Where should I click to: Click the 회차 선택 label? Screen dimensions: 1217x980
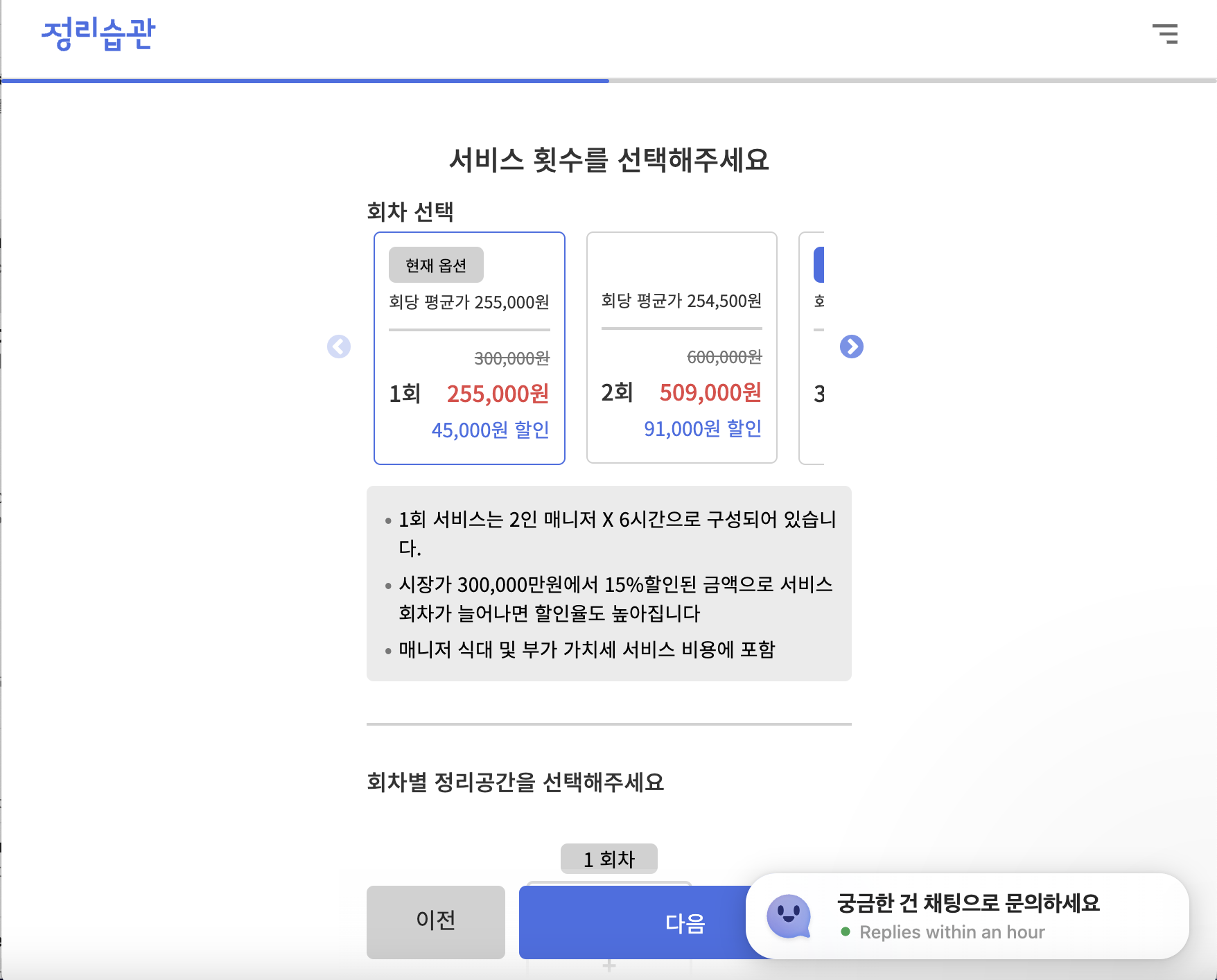tap(410, 211)
